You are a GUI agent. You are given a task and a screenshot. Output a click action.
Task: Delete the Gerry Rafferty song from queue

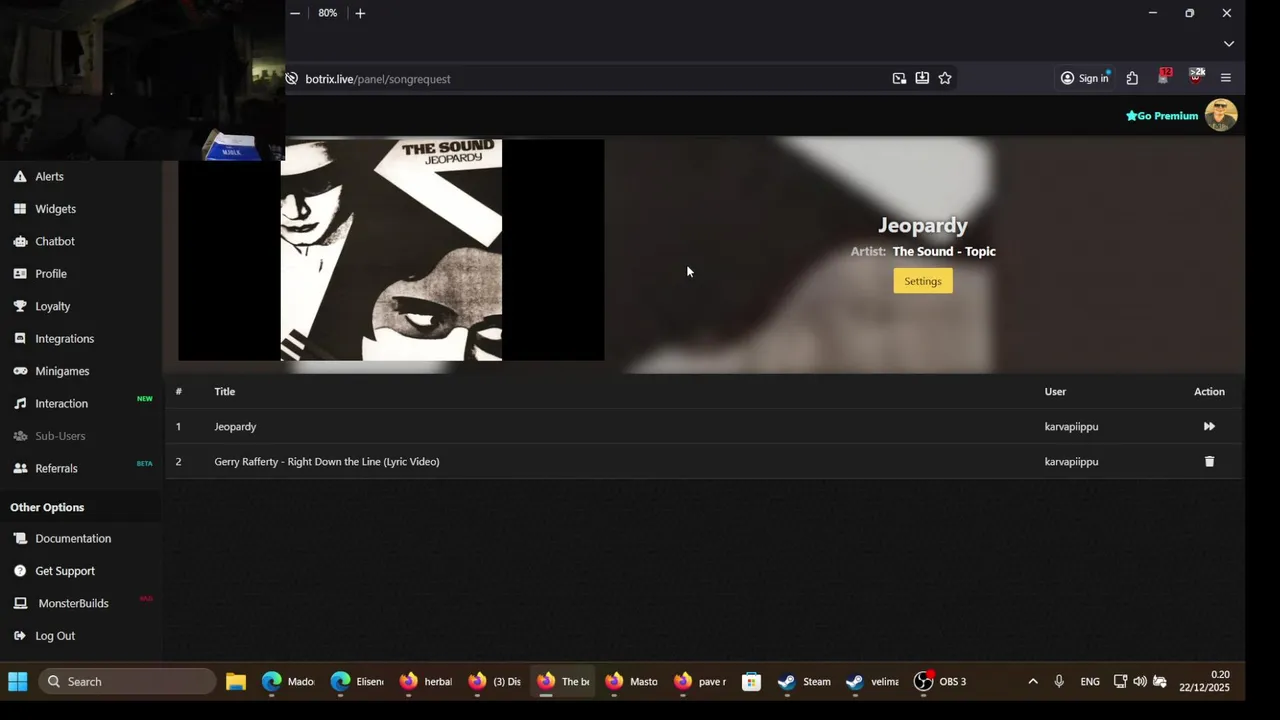click(1209, 461)
